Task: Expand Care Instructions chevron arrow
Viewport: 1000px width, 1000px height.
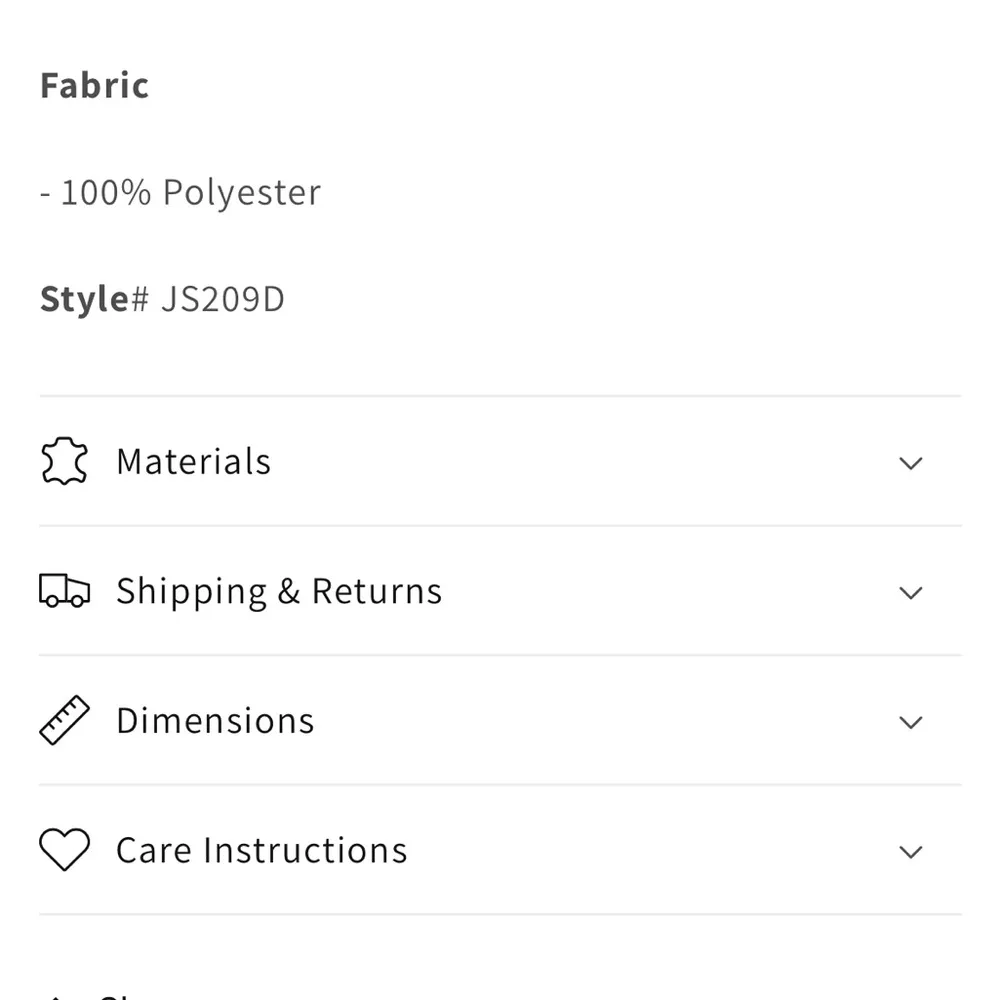Action: point(910,852)
